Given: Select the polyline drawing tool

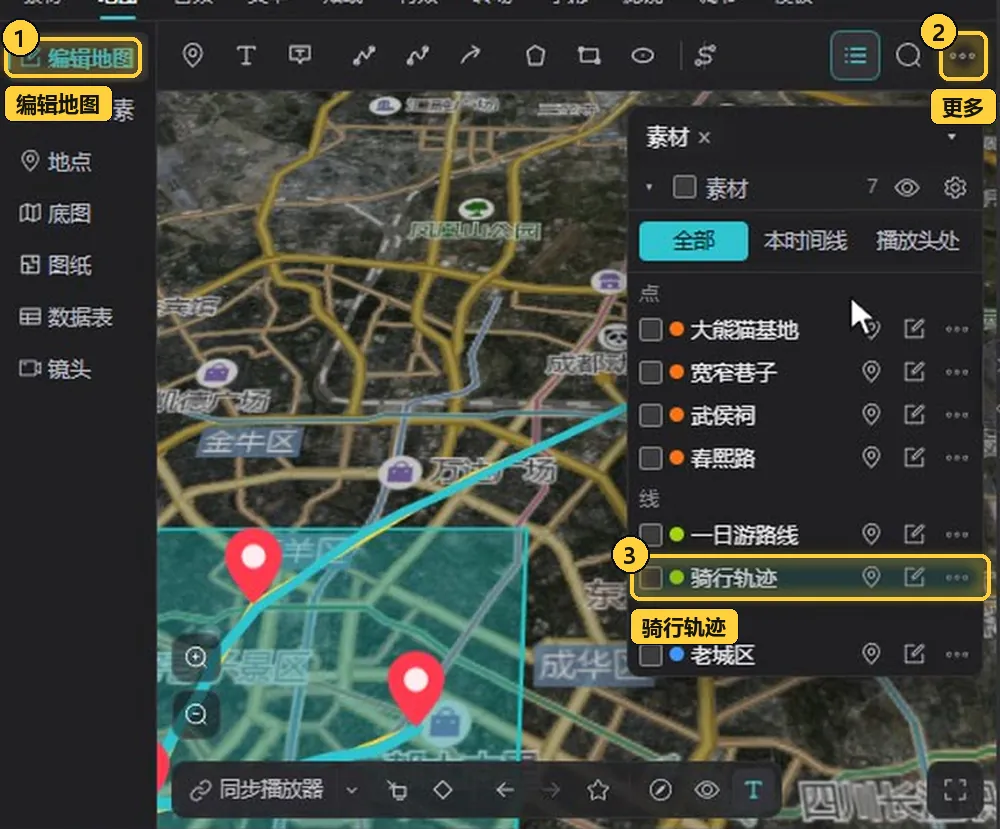Looking at the screenshot, I should tap(364, 55).
